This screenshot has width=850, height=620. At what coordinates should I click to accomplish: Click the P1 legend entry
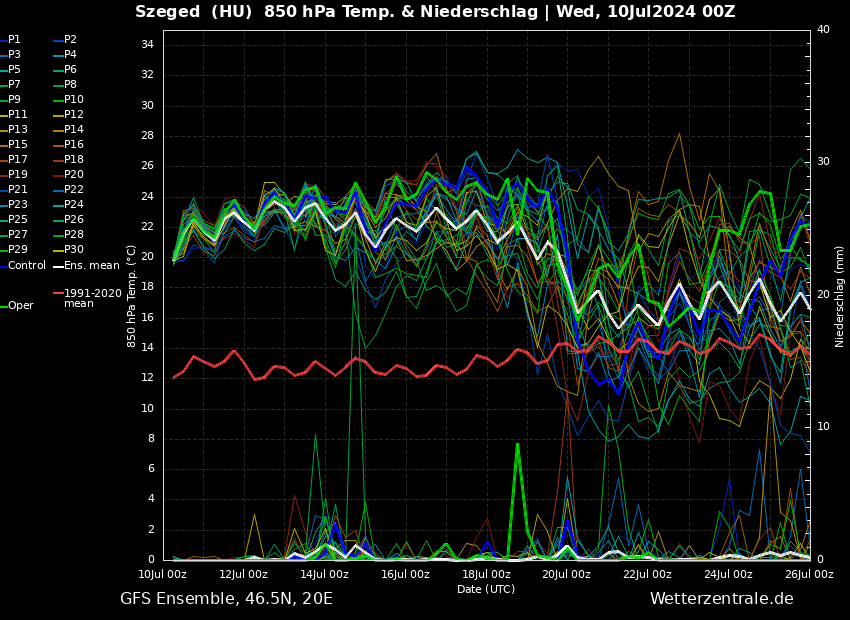[x=14, y=40]
